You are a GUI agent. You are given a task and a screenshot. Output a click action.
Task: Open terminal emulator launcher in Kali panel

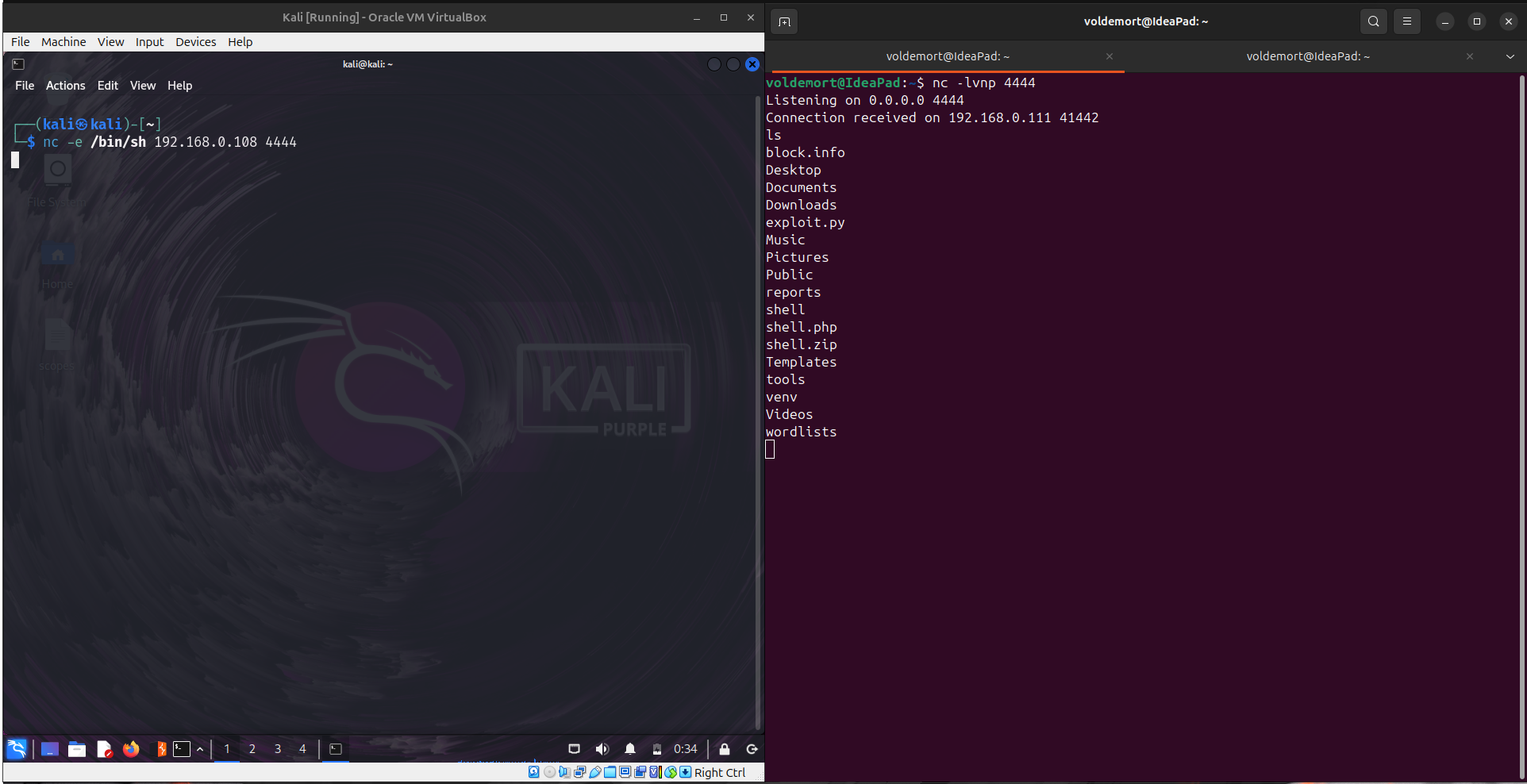point(182,749)
